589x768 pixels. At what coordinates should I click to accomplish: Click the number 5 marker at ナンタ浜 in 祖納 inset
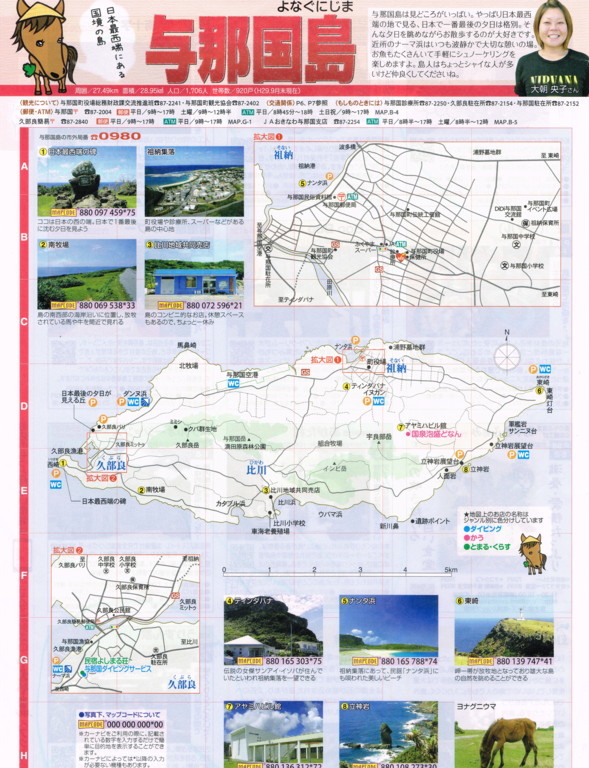[x=303, y=183]
